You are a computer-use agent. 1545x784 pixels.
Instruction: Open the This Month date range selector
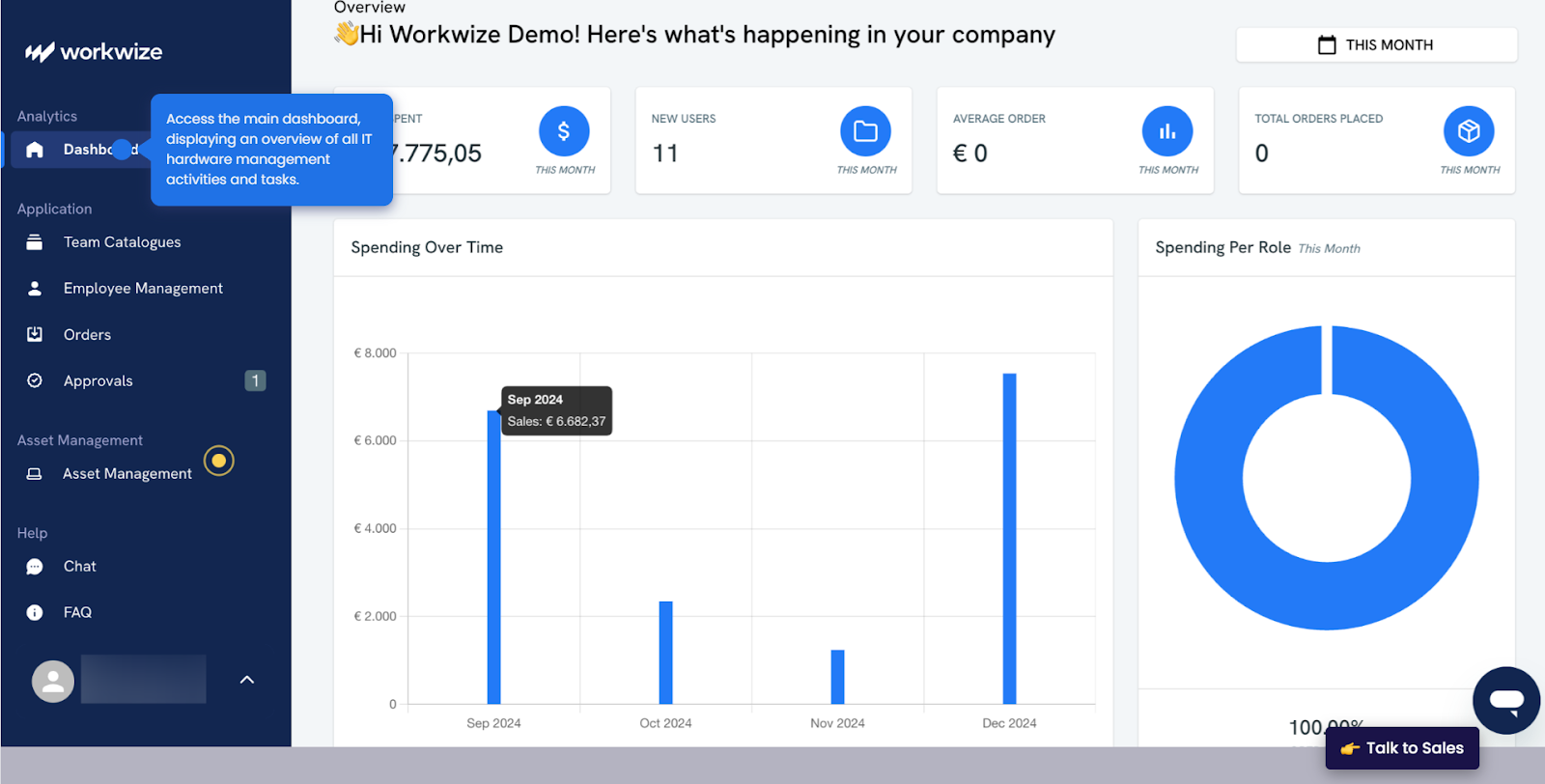pyautogui.click(x=1376, y=45)
